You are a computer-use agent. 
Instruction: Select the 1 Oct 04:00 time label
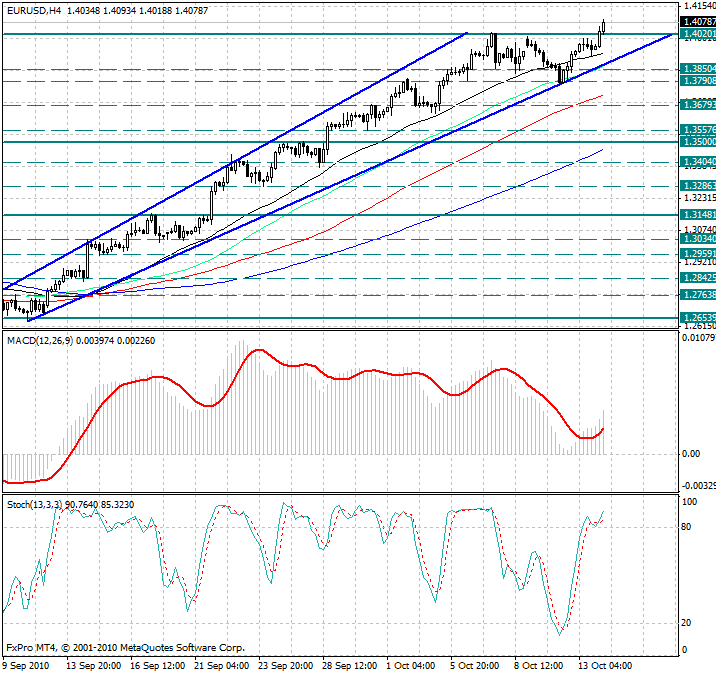pos(411,666)
